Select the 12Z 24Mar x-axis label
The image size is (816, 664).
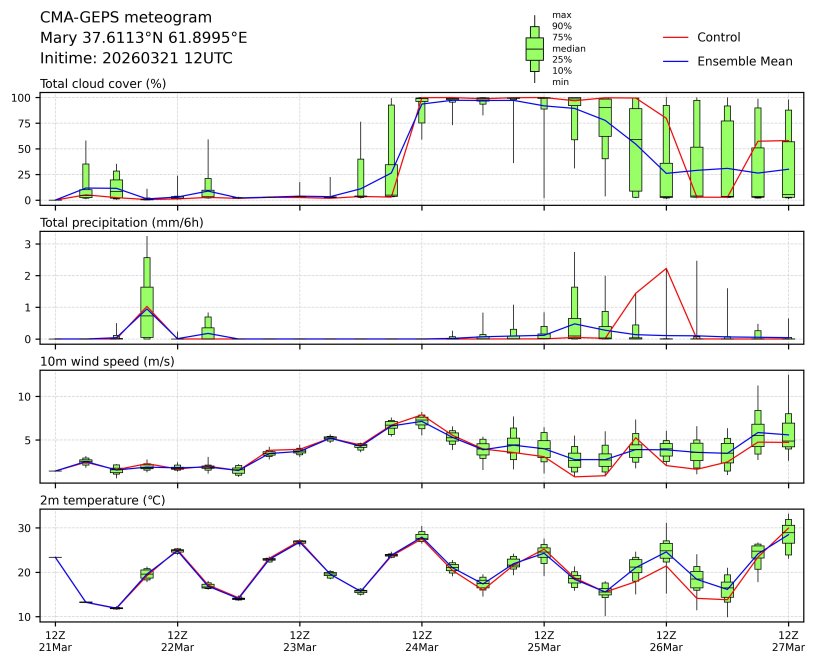422,641
